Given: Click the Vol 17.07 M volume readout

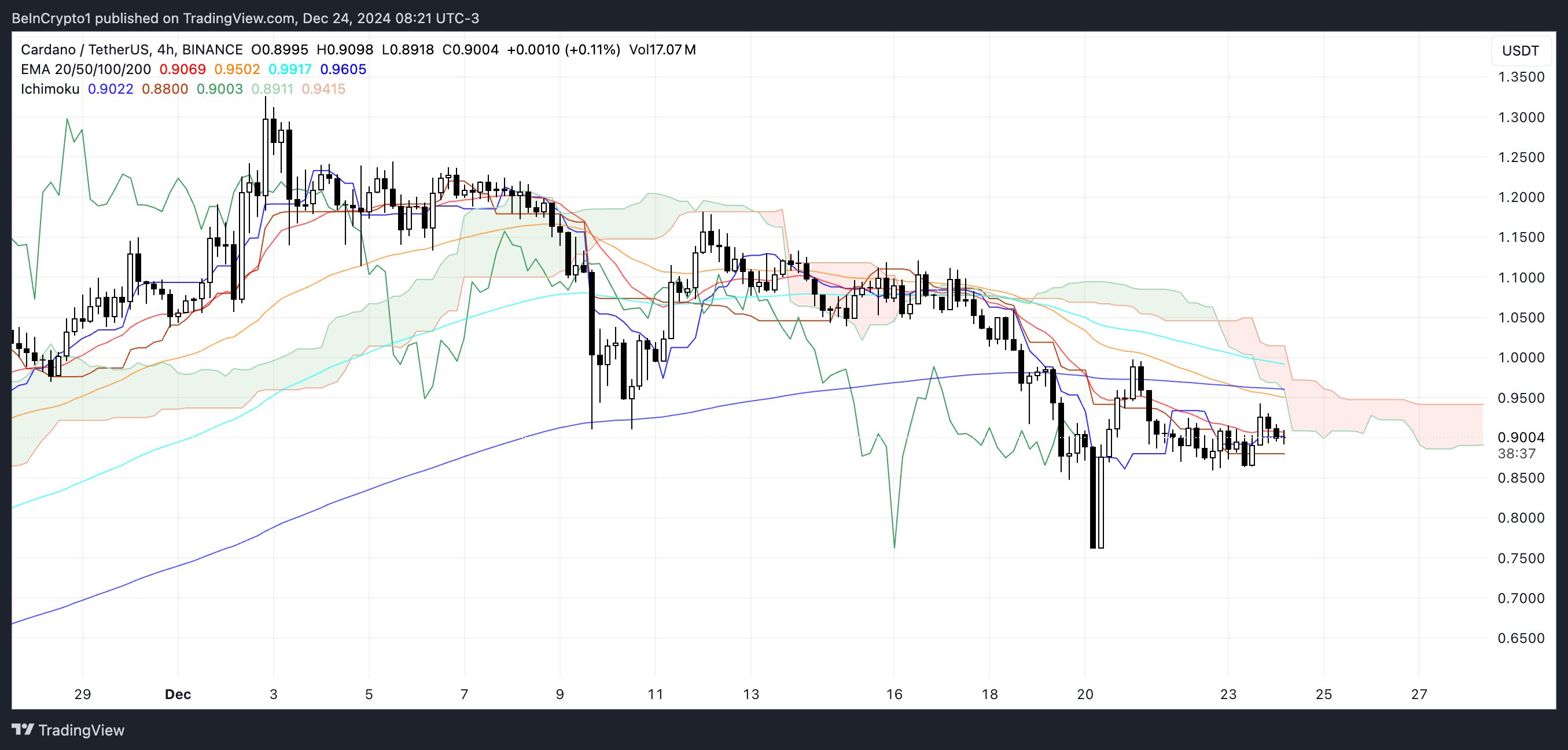Looking at the screenshot, I should pos(662,50).
